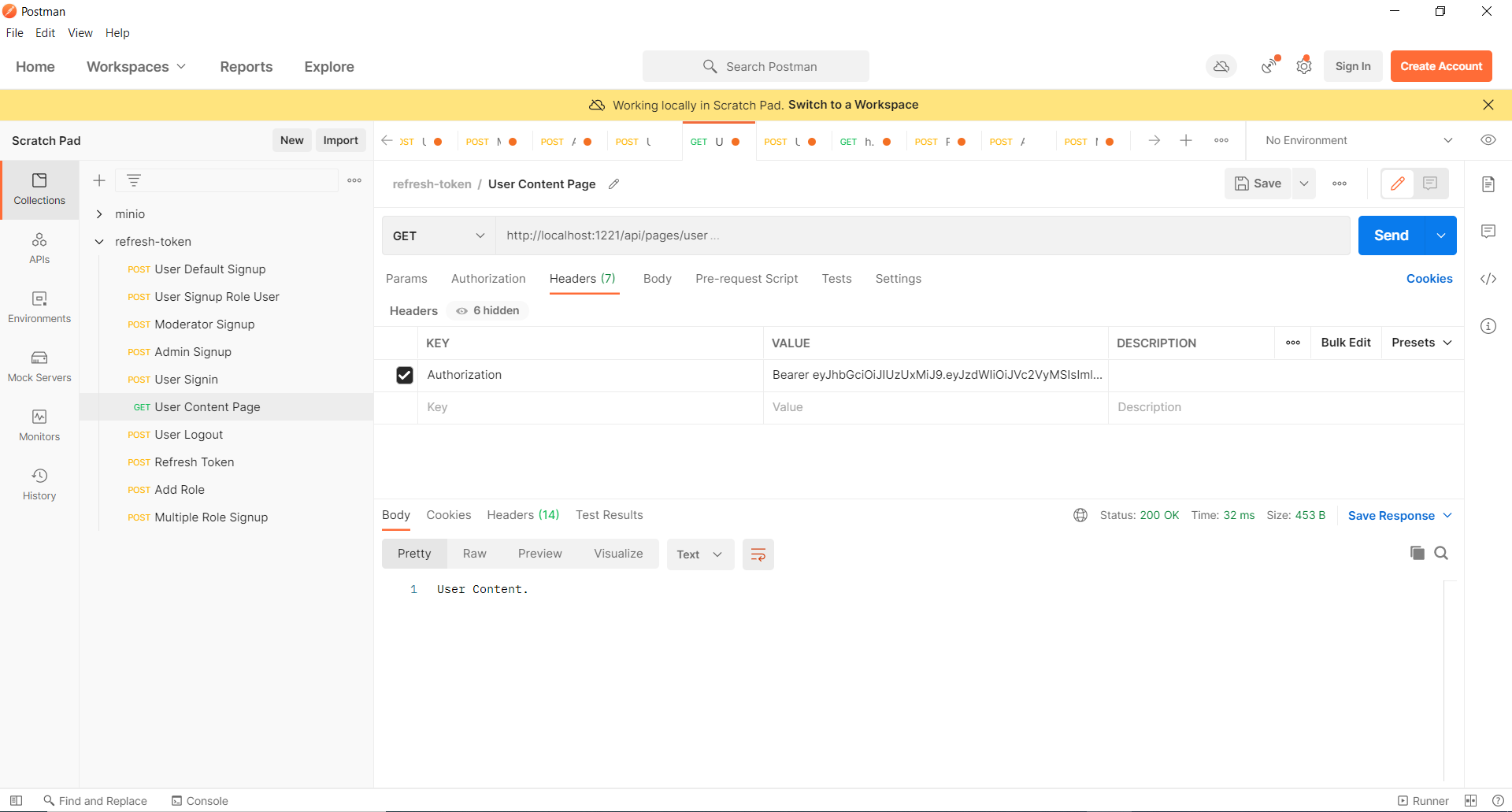This screenshot has width=1512, height=812.
Task: Click Switch to a Workspace link
Action: tap(853, 105)
